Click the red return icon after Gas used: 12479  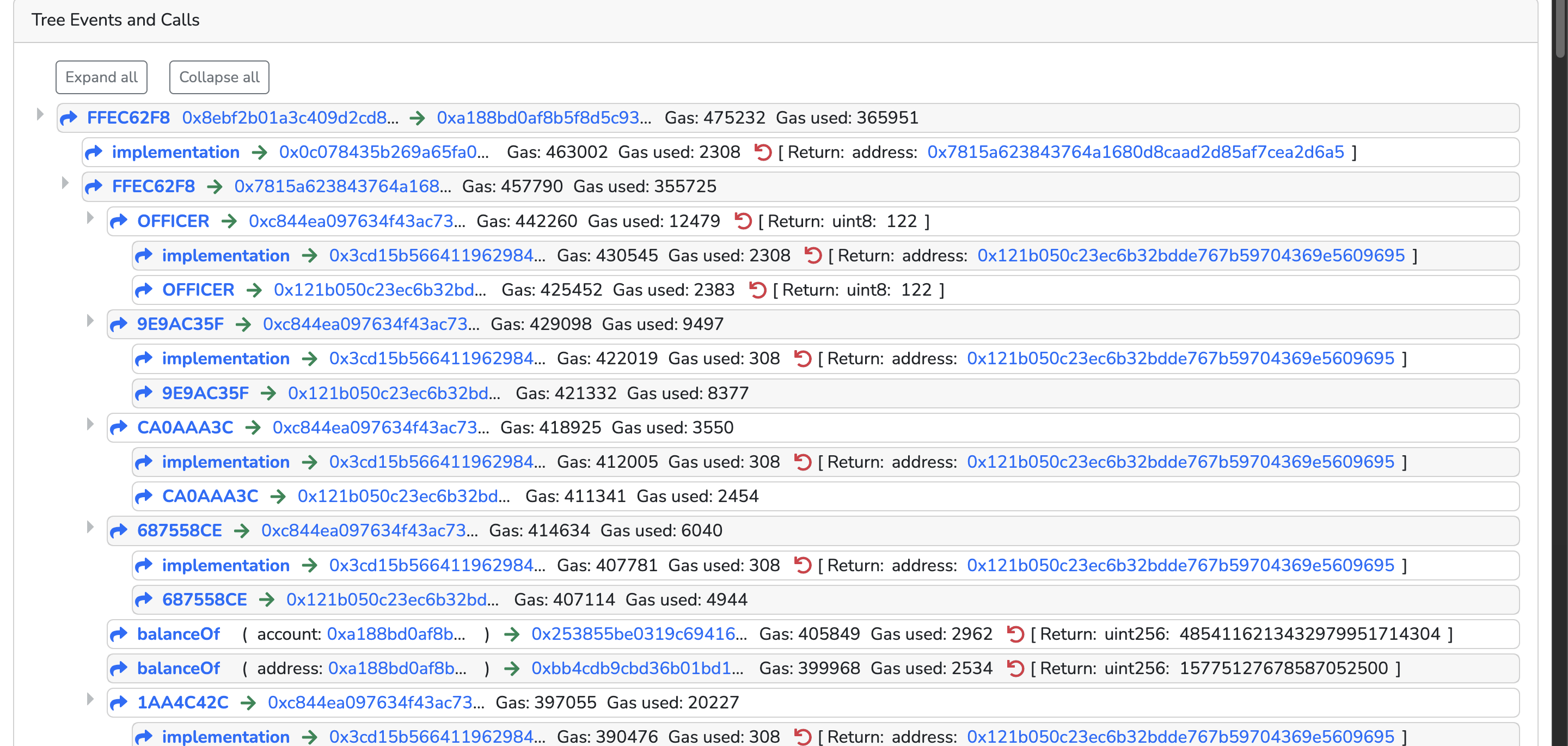(x=743, y=221)
